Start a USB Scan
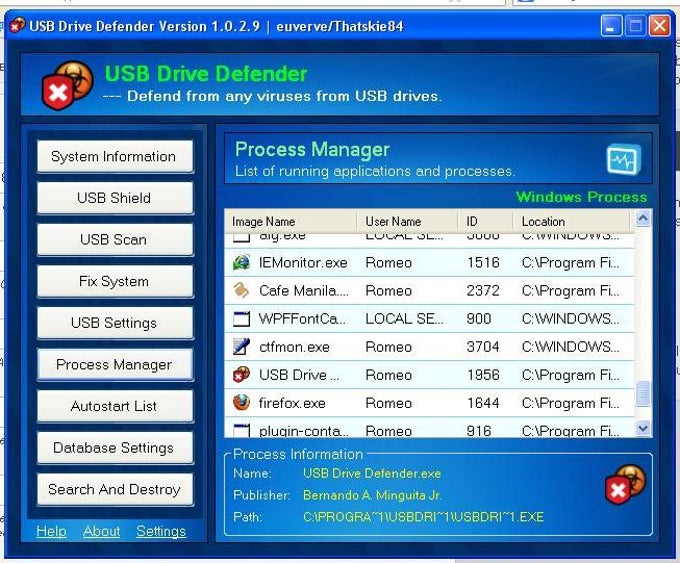Viewport: 680px width, 563px height. pos(115,240)
